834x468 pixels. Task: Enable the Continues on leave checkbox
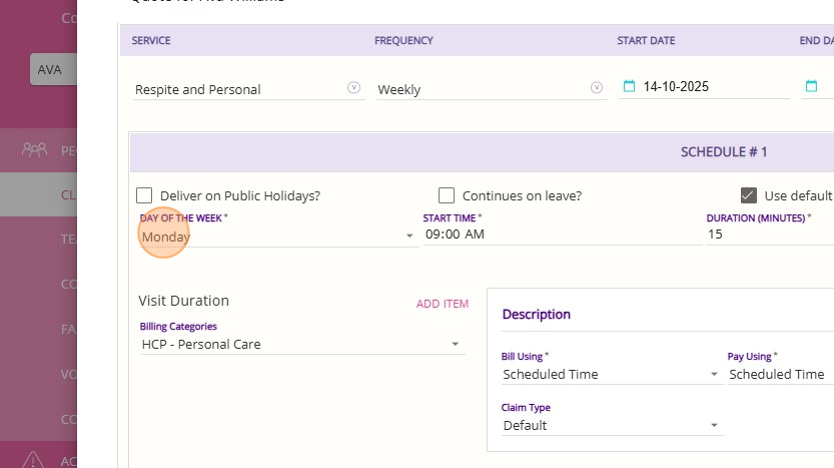pyautogui.click(x=447, y=196)
